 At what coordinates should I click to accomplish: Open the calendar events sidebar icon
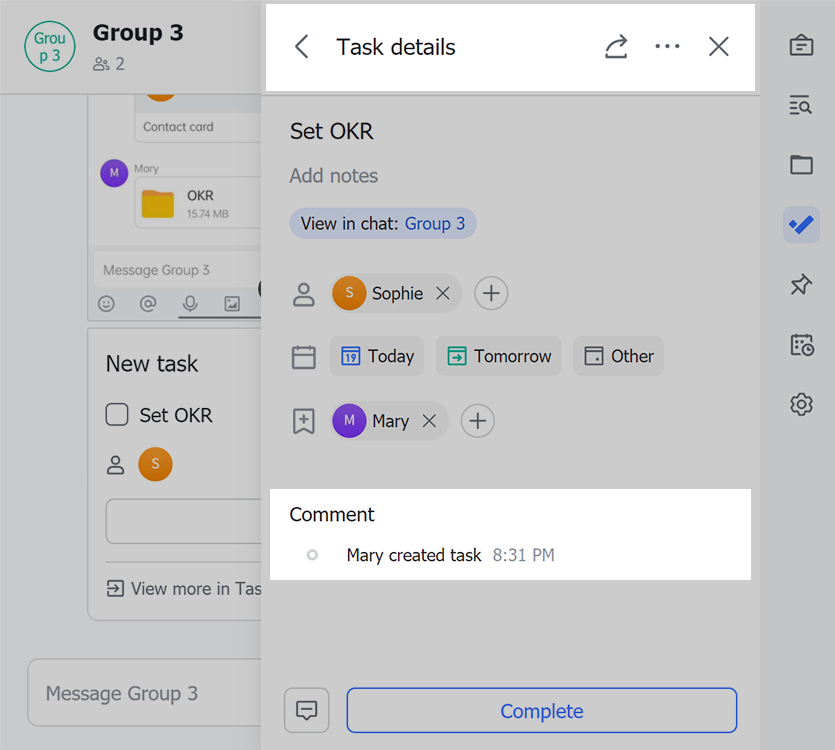[801, 344]
